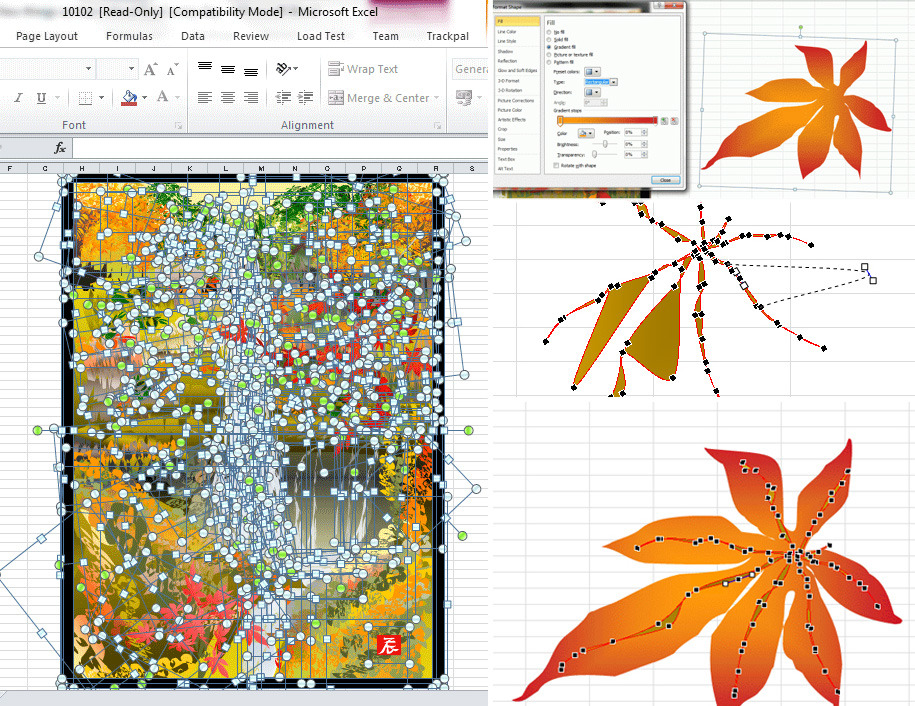Select the center-align text icon

pyautogui.click(x=227, y=97)
